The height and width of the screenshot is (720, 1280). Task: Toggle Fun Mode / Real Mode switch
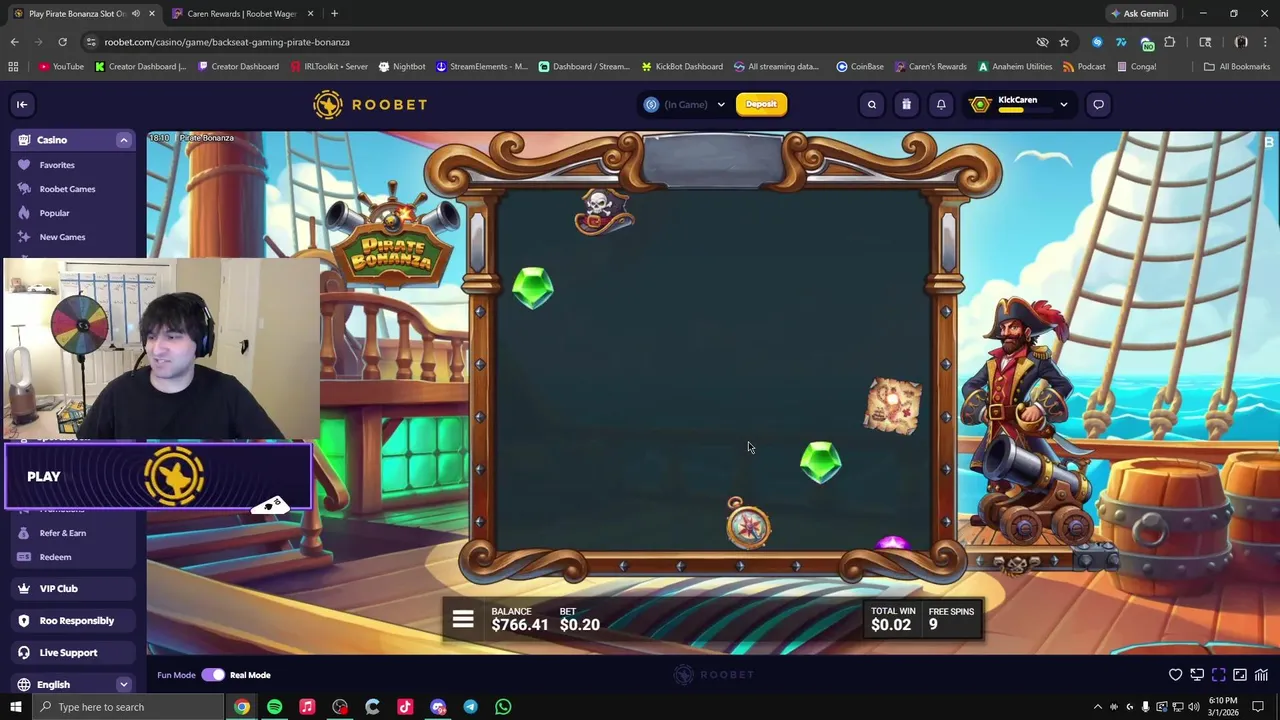coord(213,675)
